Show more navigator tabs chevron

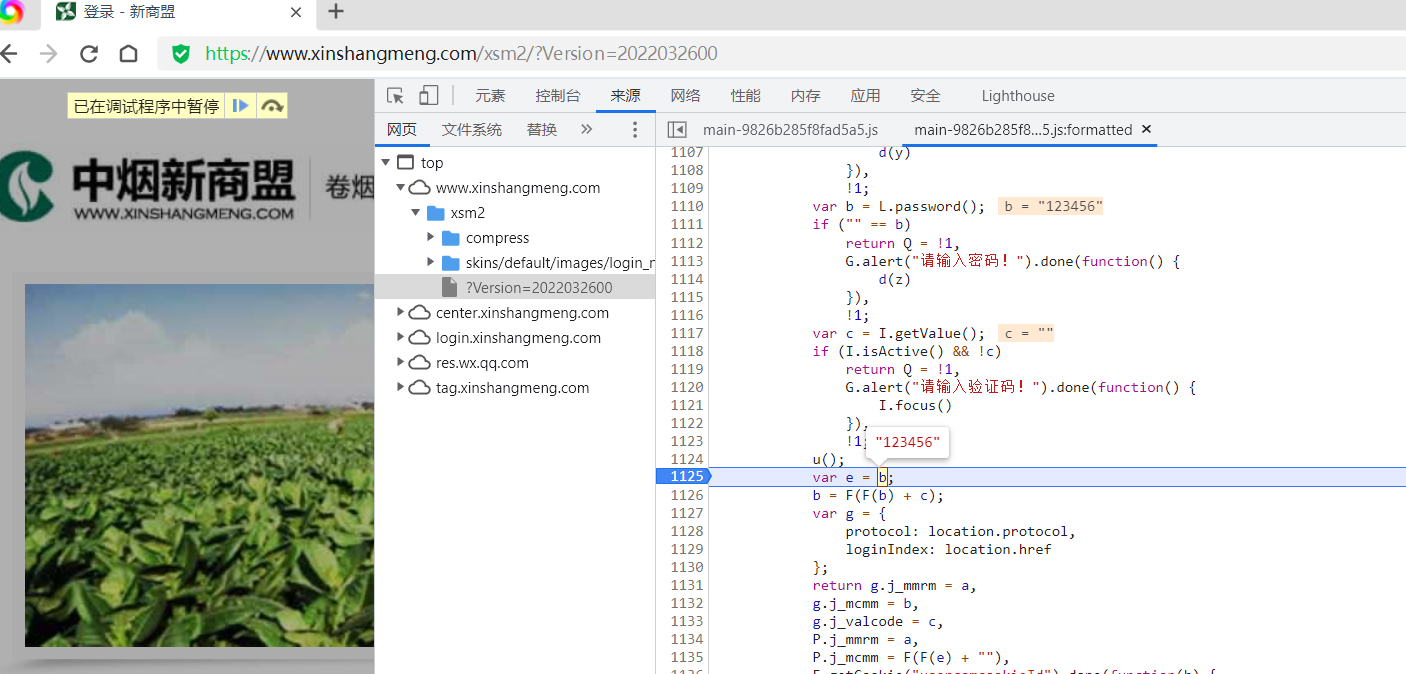click(586, 129)
